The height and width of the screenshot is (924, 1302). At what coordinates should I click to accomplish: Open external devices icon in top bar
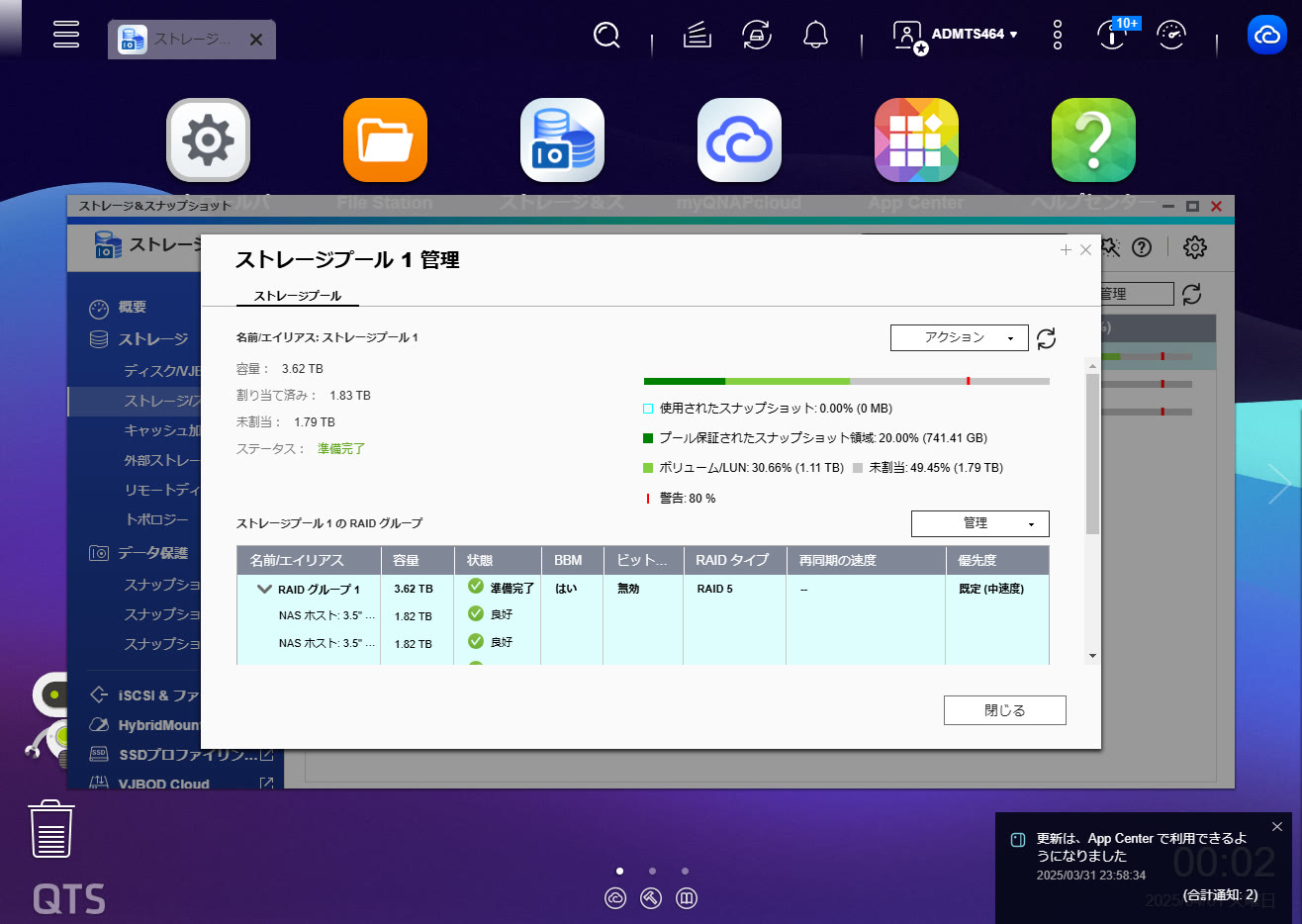757,36
